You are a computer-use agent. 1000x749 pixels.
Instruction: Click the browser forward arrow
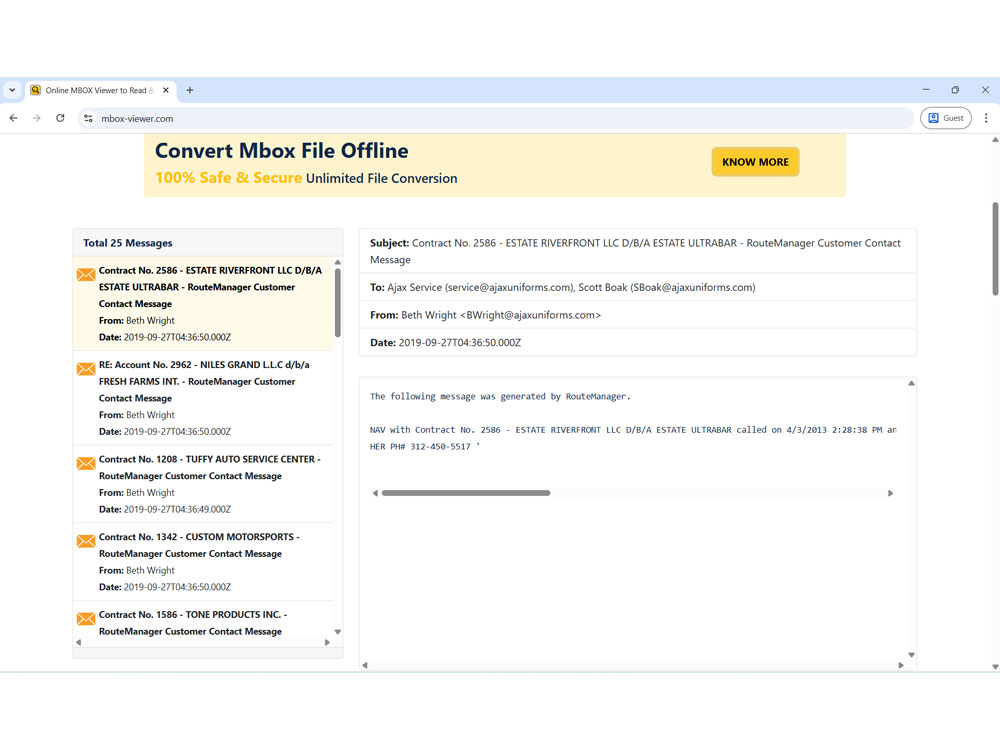point(36,117)
